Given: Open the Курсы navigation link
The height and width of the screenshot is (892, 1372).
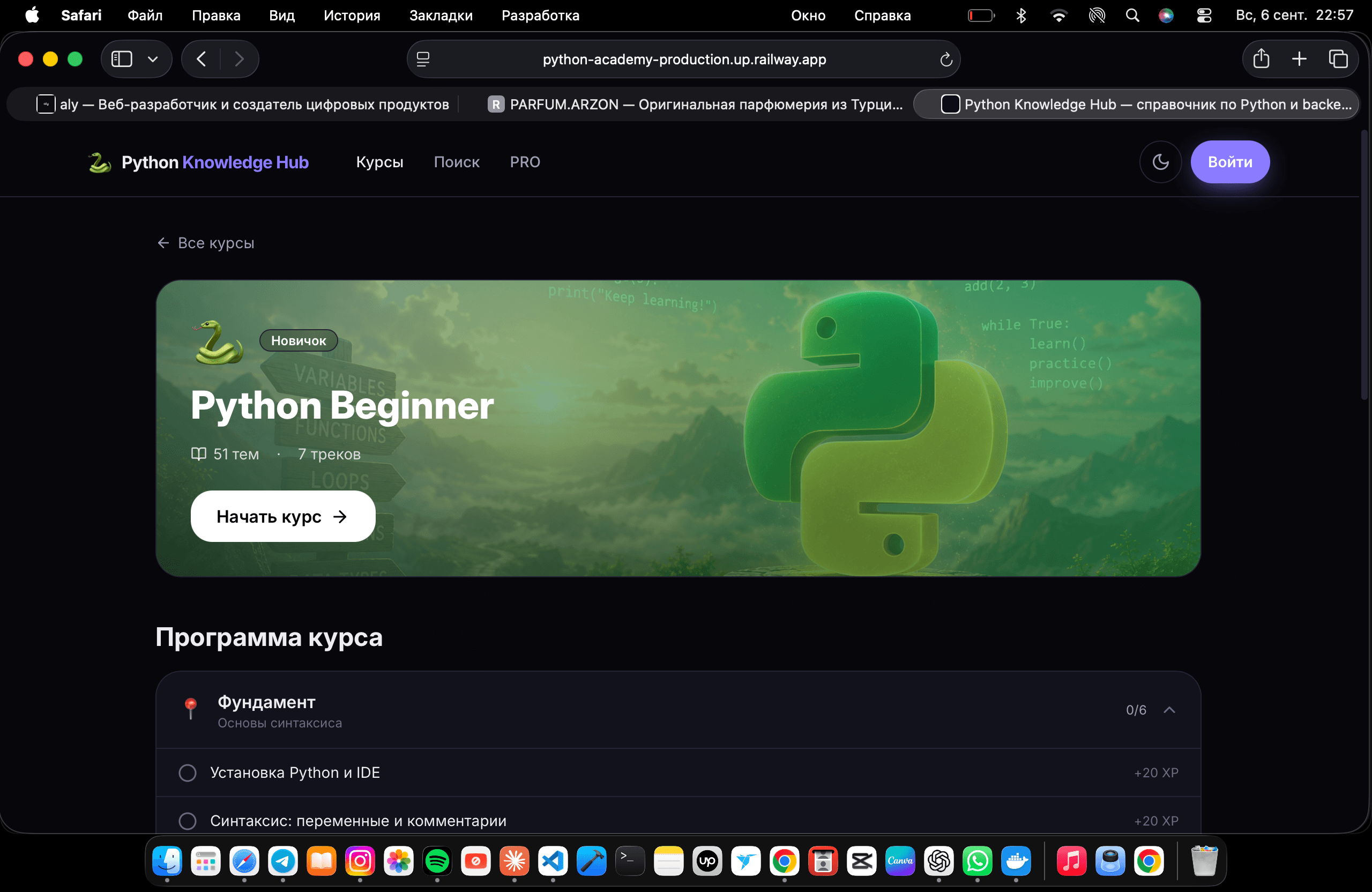Looking at the screenshot, I should point(379,162).
